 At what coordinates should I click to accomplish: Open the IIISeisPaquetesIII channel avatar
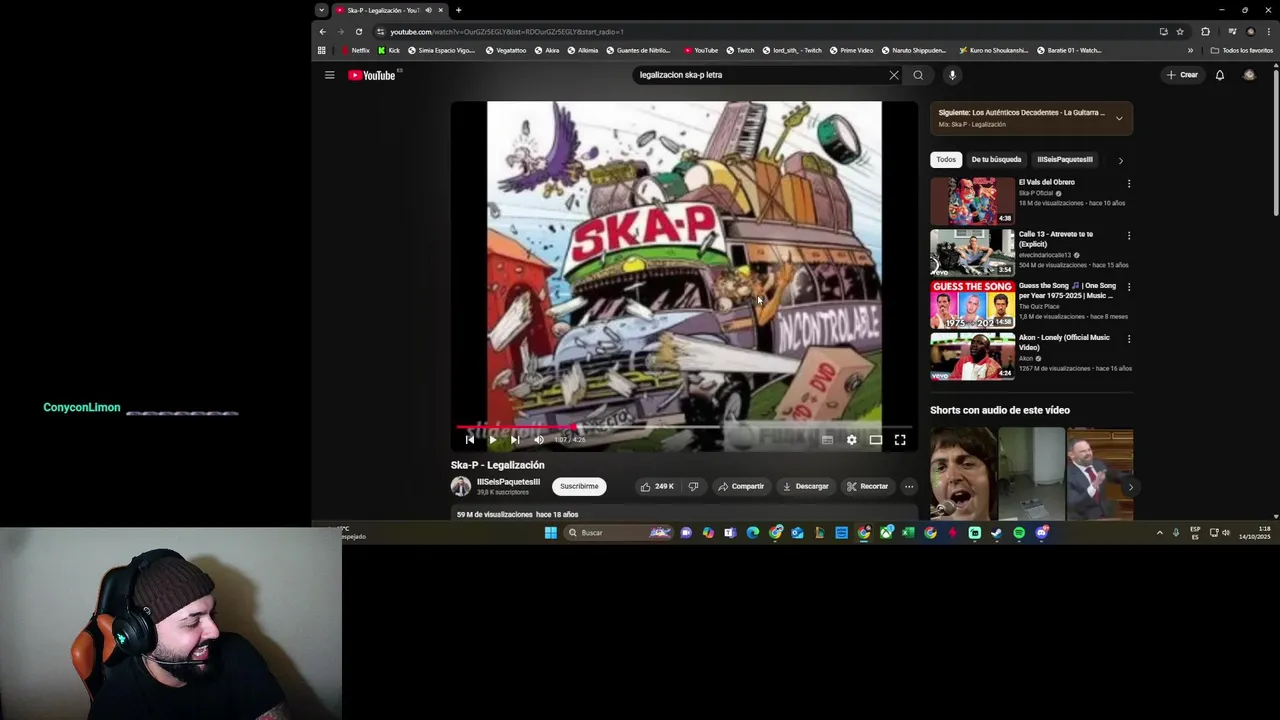(x=461, y=487)
